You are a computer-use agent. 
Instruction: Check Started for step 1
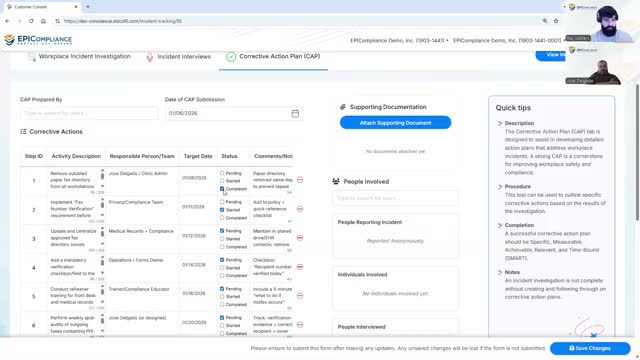tap(222, 181)
